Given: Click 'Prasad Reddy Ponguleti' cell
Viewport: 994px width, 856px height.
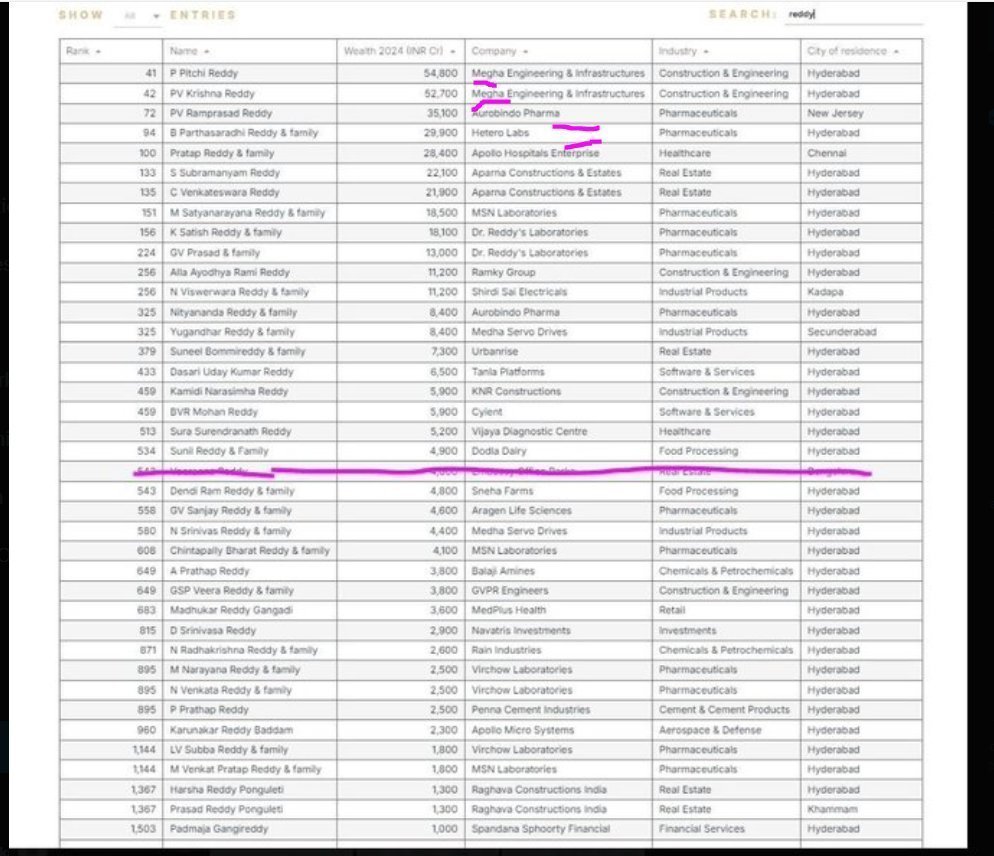Looking at the screenshot, I should (249, 810).
